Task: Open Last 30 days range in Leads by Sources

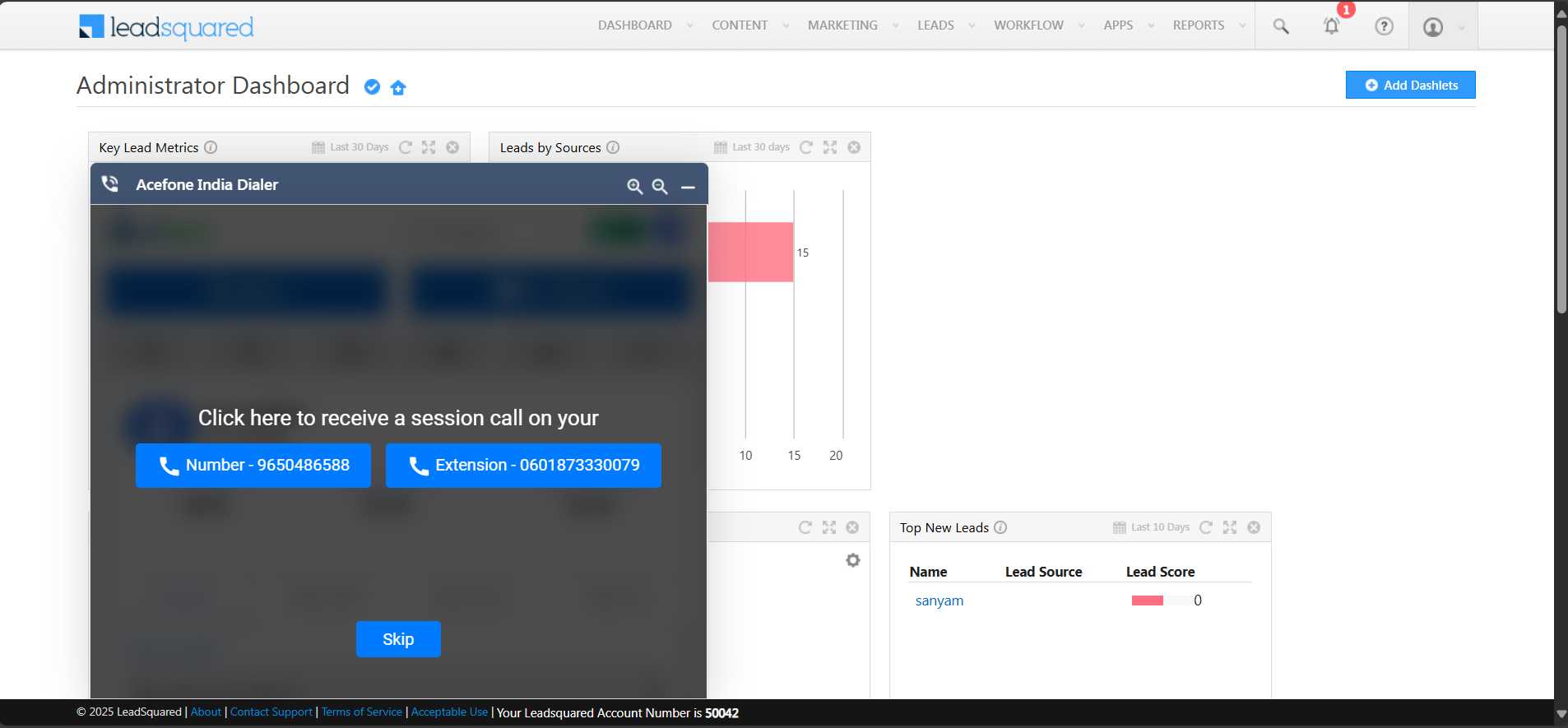Action: [x=752, y=147]
